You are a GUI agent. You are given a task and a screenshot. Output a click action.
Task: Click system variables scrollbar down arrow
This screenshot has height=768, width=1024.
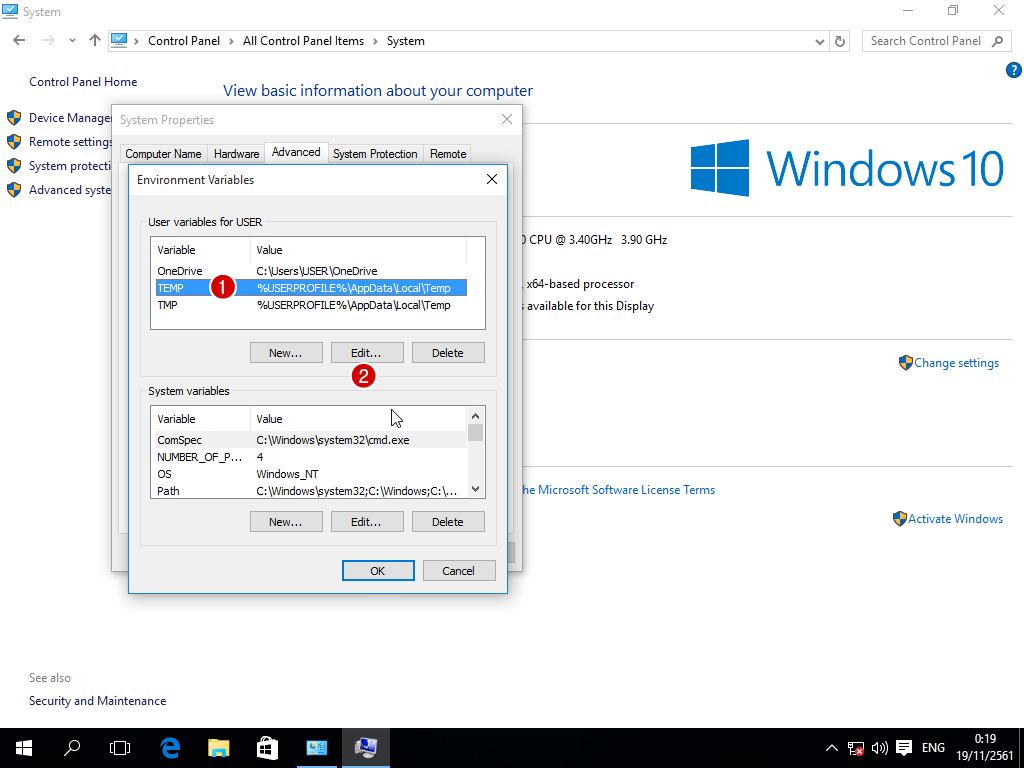(x=475, y=489)
